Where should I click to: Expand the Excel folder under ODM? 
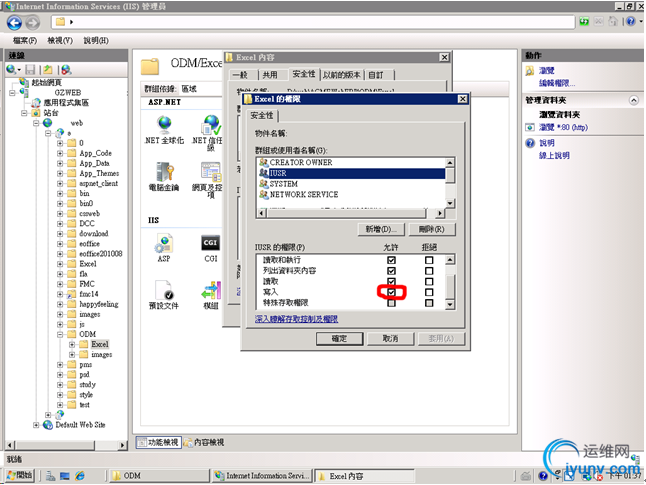coord(72,344)
